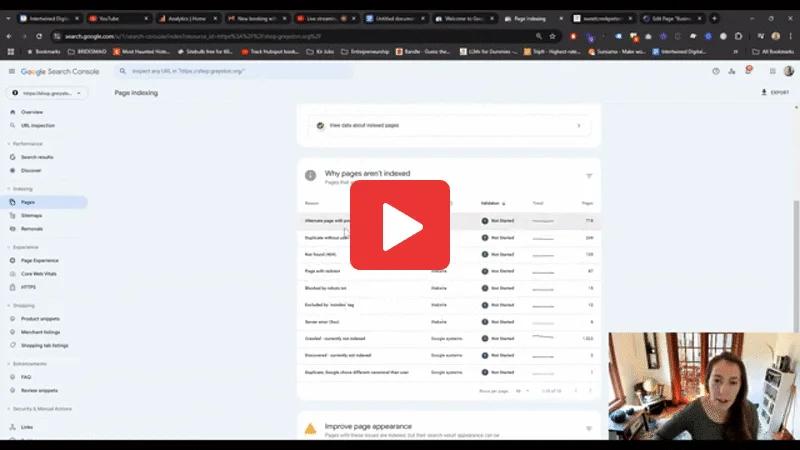Open the notifications bell in the header
The image size is (800, 450).
point(747,71)
